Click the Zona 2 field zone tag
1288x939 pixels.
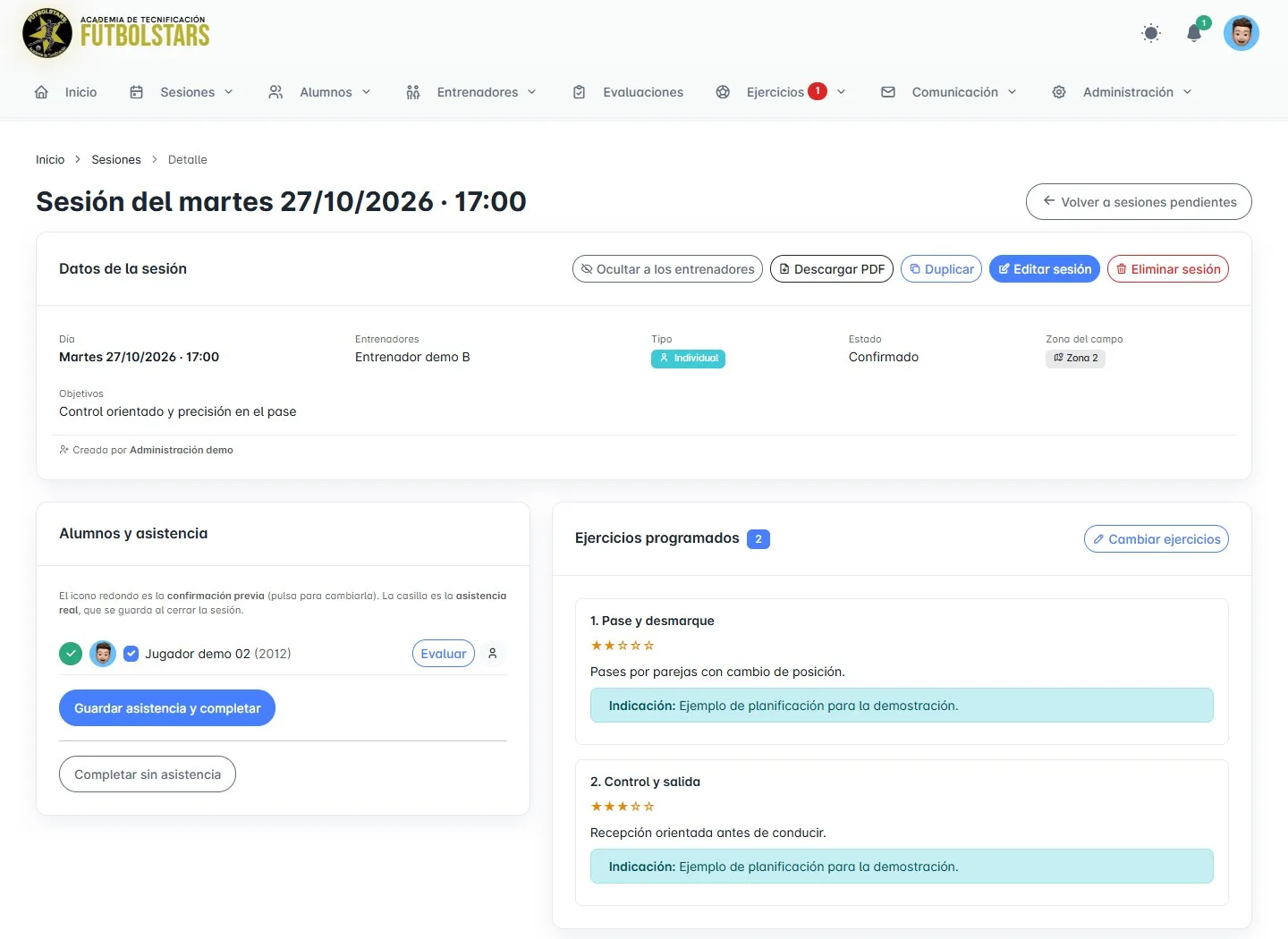pyautogui.click(x=1075, y=359)
